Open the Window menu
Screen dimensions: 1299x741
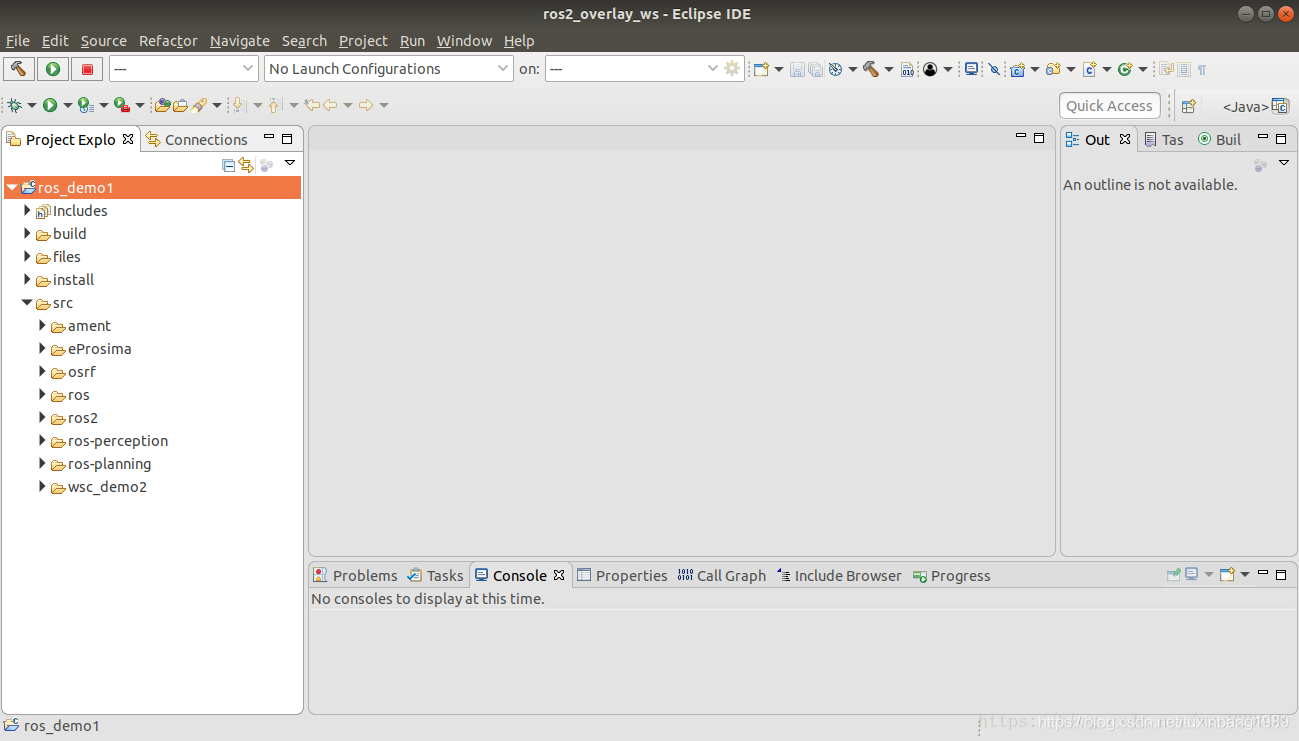click(x=464, y=41)
